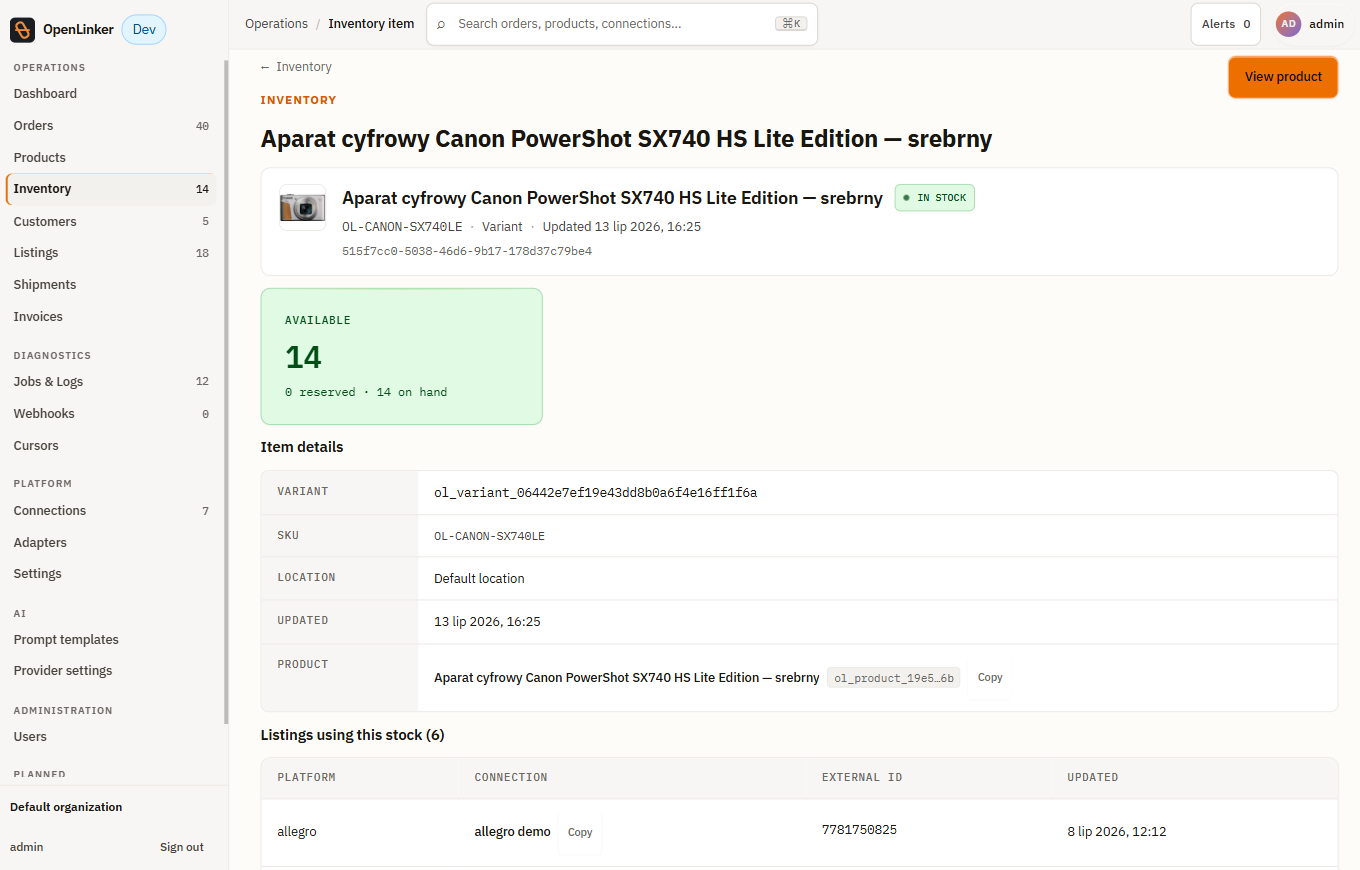Click the Dev environment badge
The image size is (1360, 870).
[144, 30]
